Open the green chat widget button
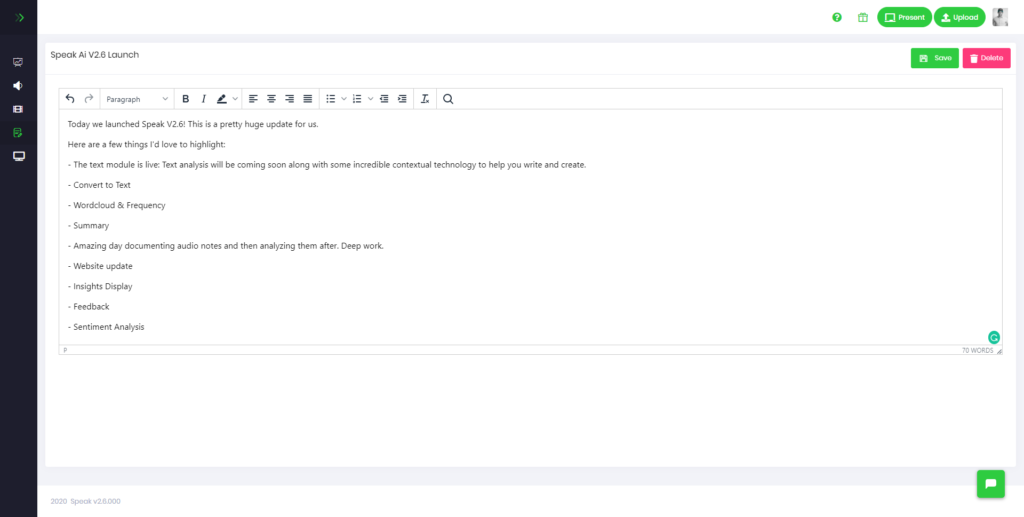Image resolution: width=1024 pixels, height=517 pixels. [991, 484]
